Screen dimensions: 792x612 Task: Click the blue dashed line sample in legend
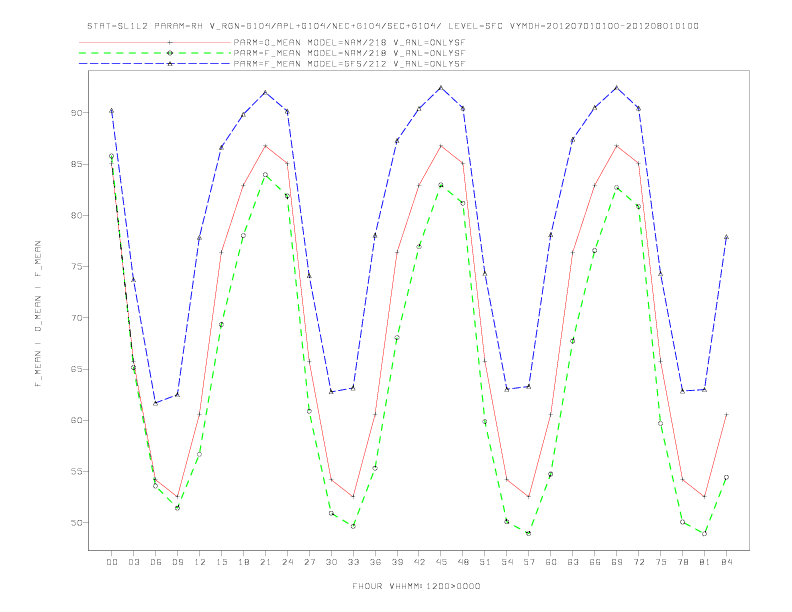pyautogui.click(x=155, y=64)
